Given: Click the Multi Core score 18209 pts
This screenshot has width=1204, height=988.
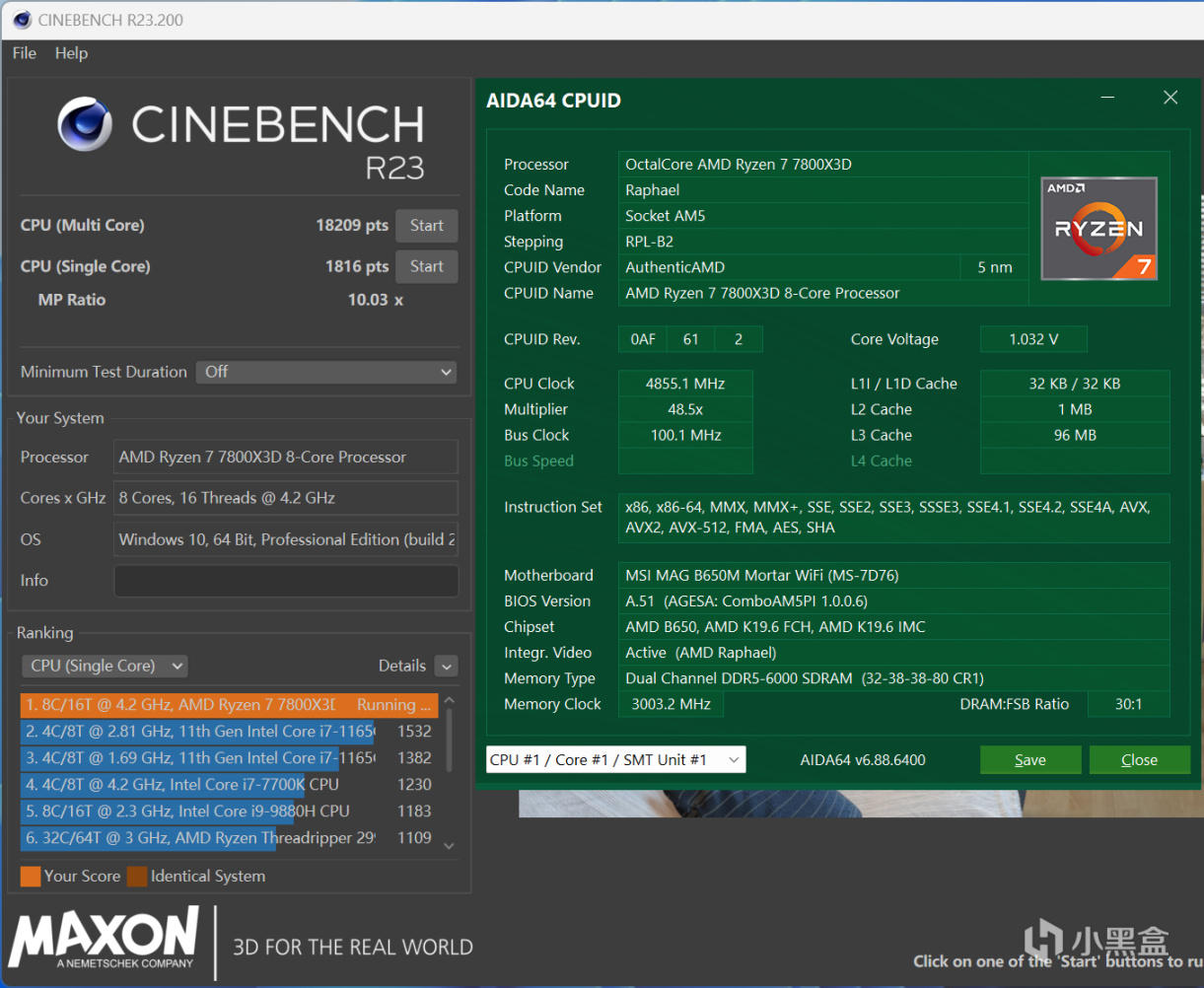Looking at the screenshot, I should (352, 226).
